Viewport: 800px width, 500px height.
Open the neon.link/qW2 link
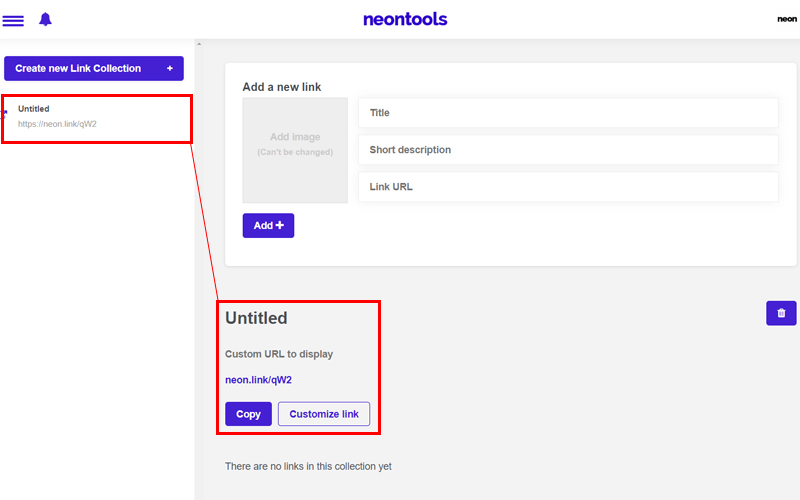259,380
